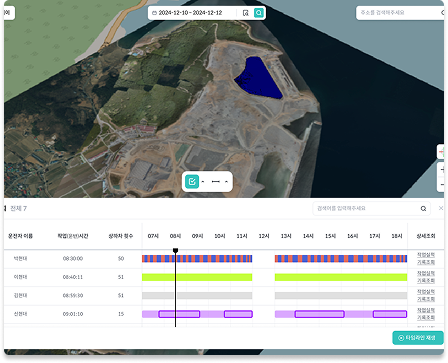
Task: Play the timeline with the teal playback button
Action: pyautogui.click(x=418, y=338)
